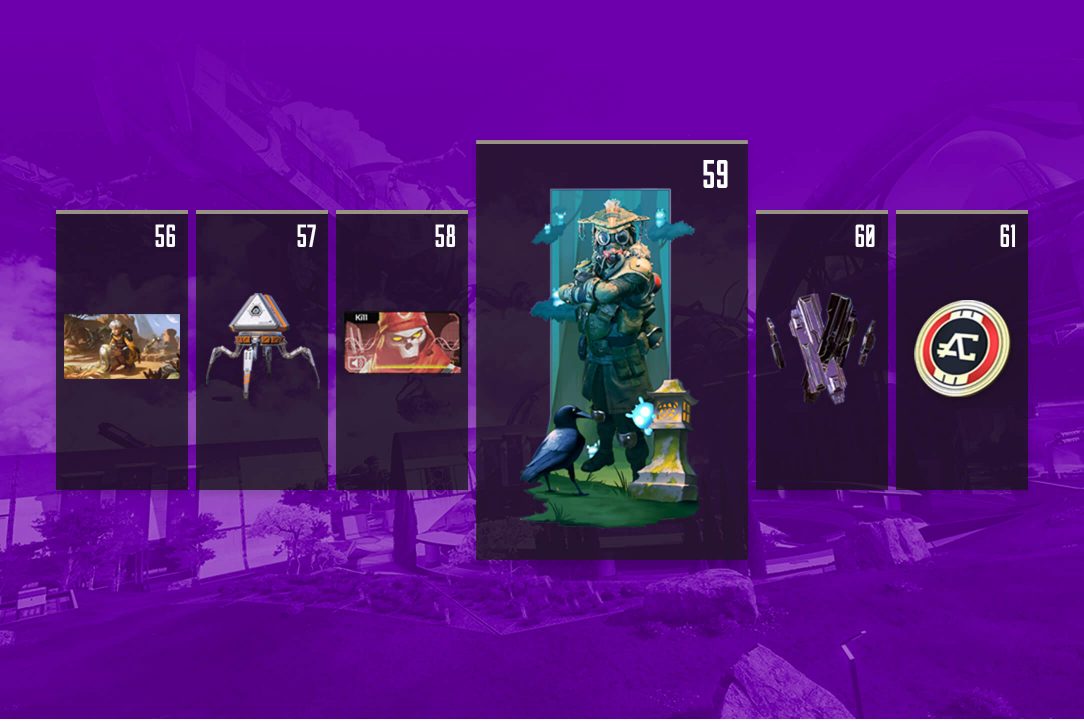The height and width of the screenshot is (723, 1084).
Task: Click the level 60 number label
Action: (865, 236)
